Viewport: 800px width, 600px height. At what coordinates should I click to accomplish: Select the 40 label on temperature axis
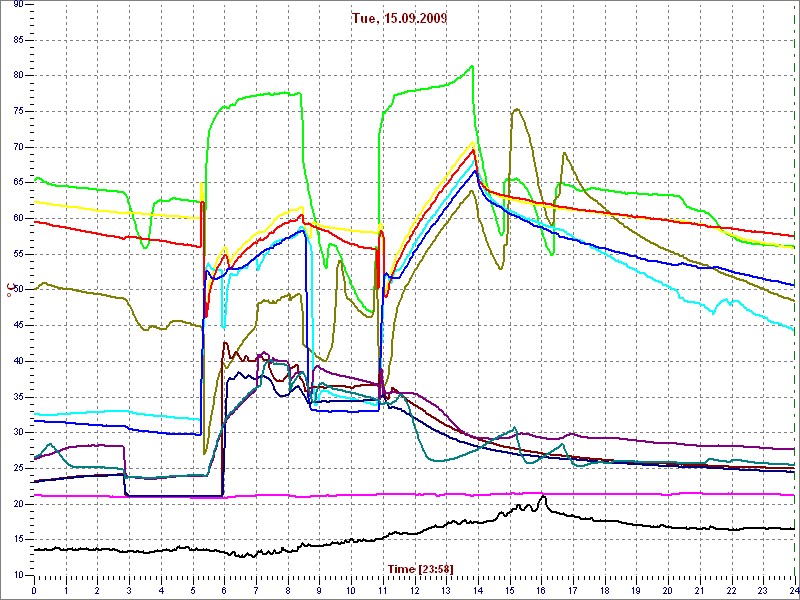17,361
